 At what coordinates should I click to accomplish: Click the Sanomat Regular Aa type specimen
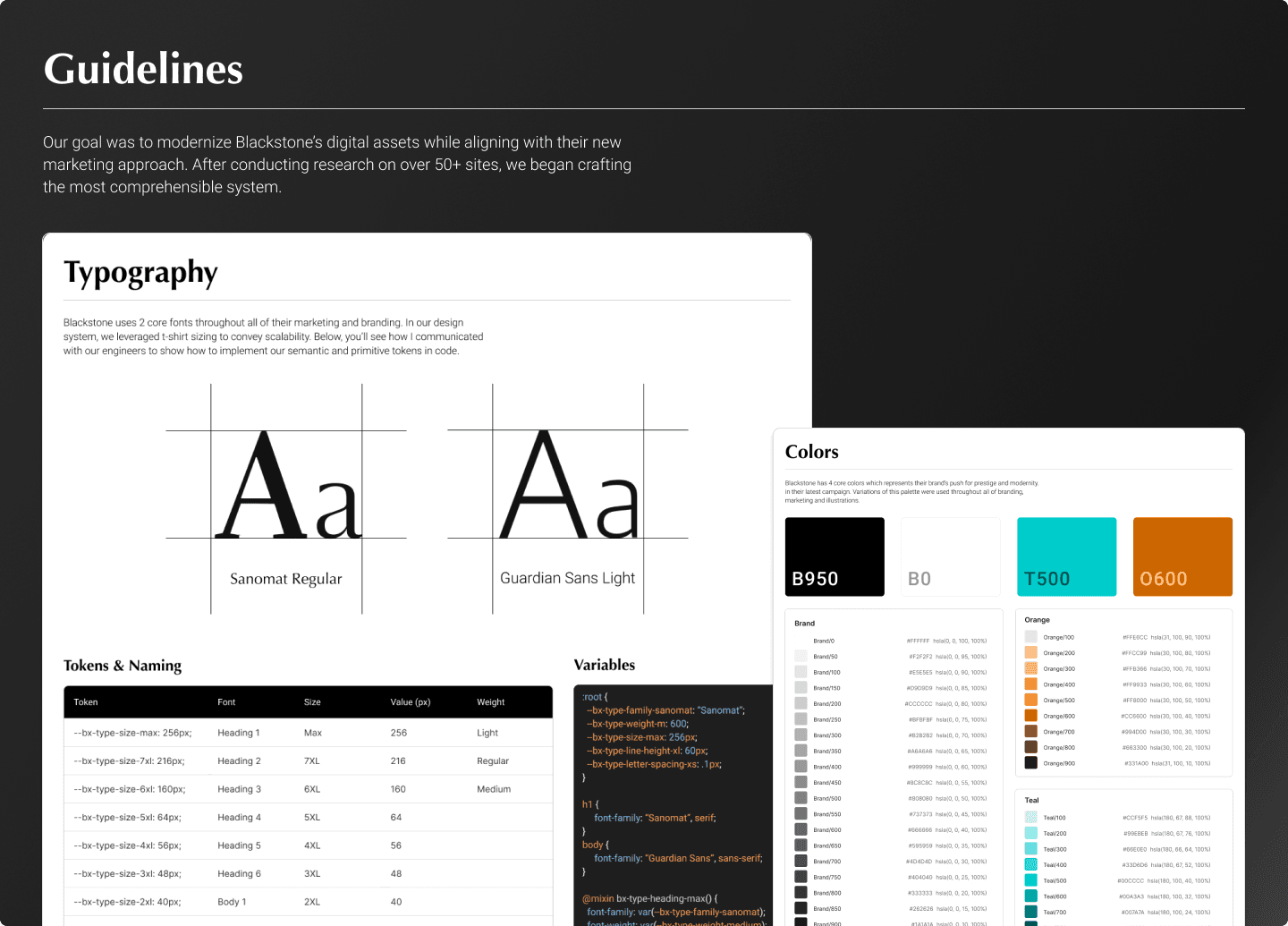286,484
